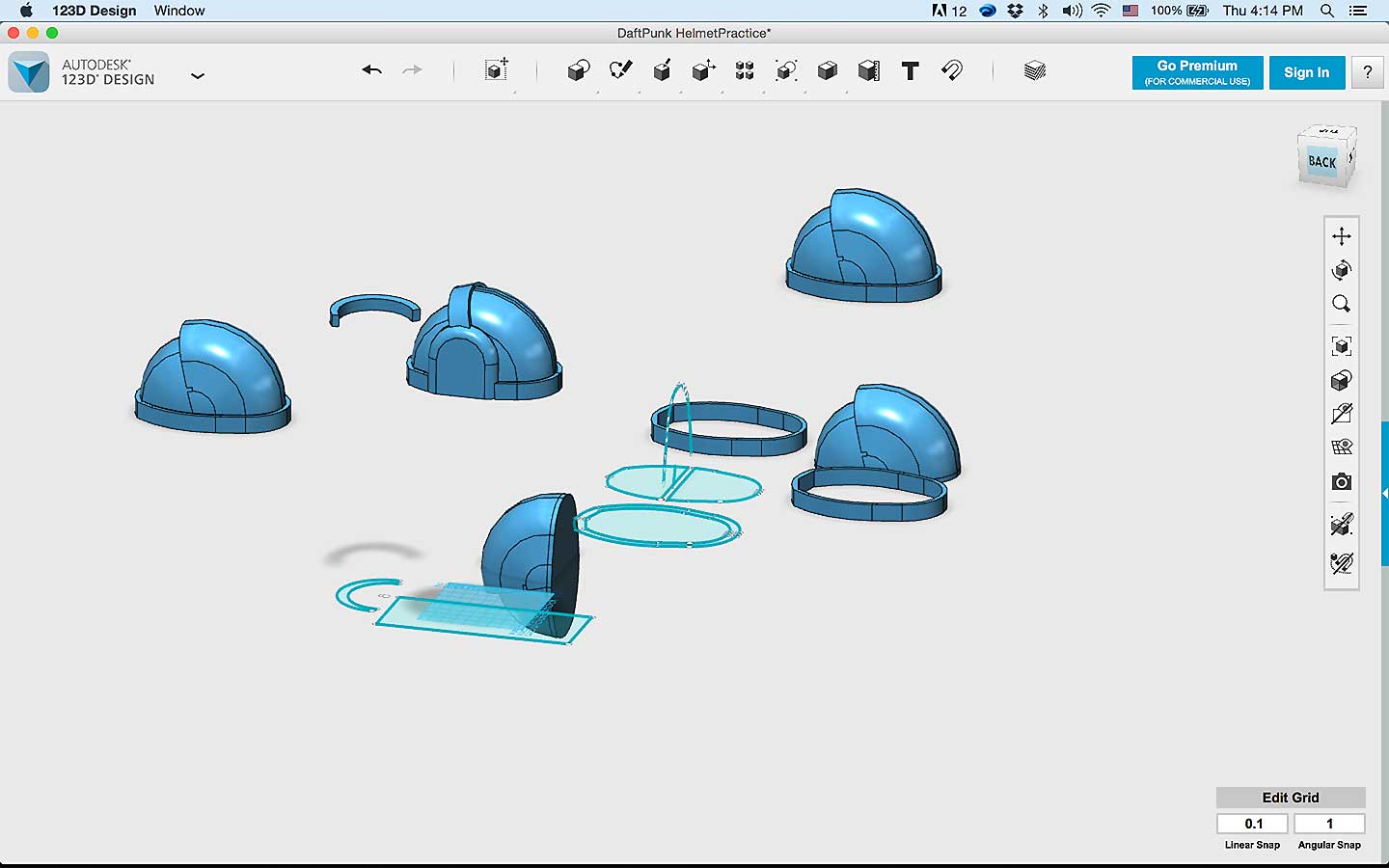This screenshot has width=1389, height=868.
Task: Click the Autodesk 123D Design logo
Action: click(x=29, y=72)
